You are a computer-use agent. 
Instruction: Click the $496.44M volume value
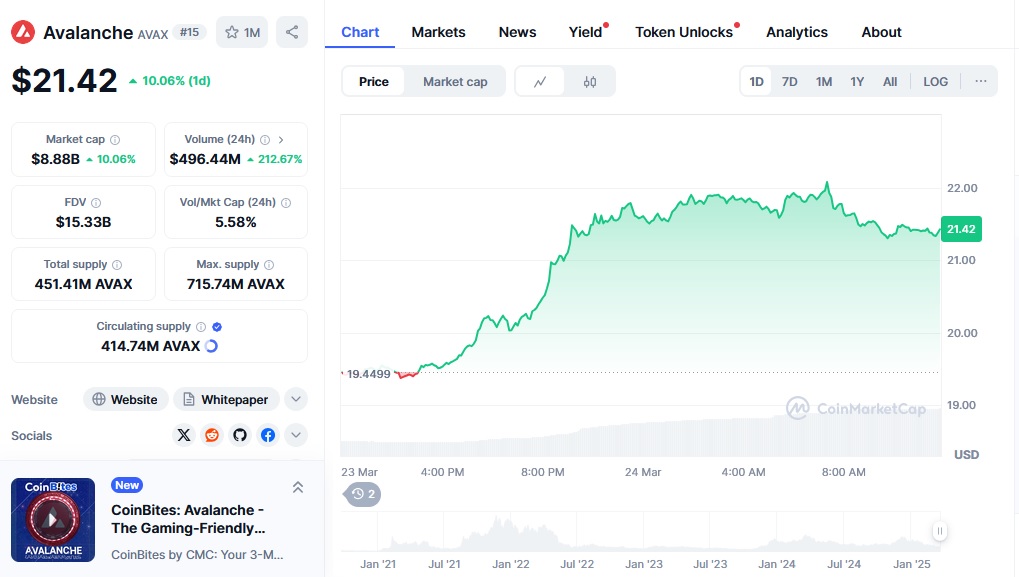tap(205, 159)
